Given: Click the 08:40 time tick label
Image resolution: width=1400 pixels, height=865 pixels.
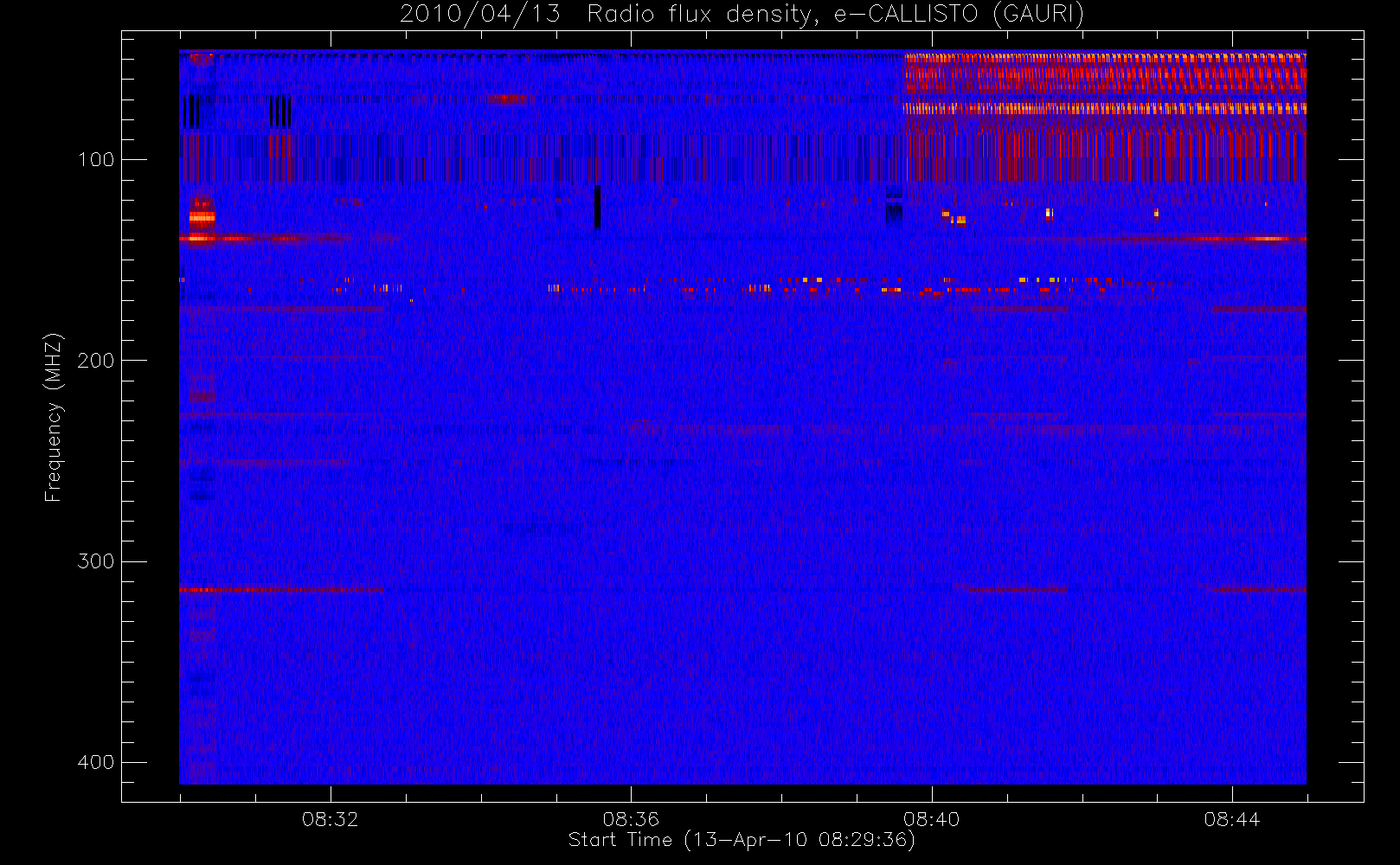Looking at the screenshot, I should [931, 818].
